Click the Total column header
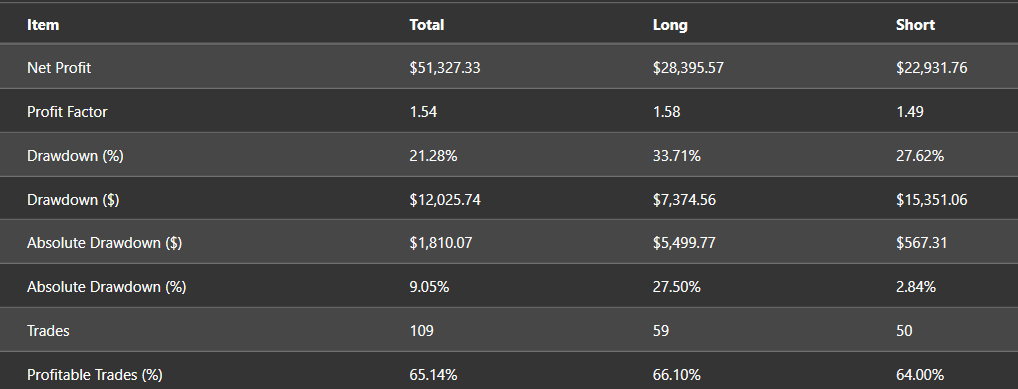 click(427, 25)
